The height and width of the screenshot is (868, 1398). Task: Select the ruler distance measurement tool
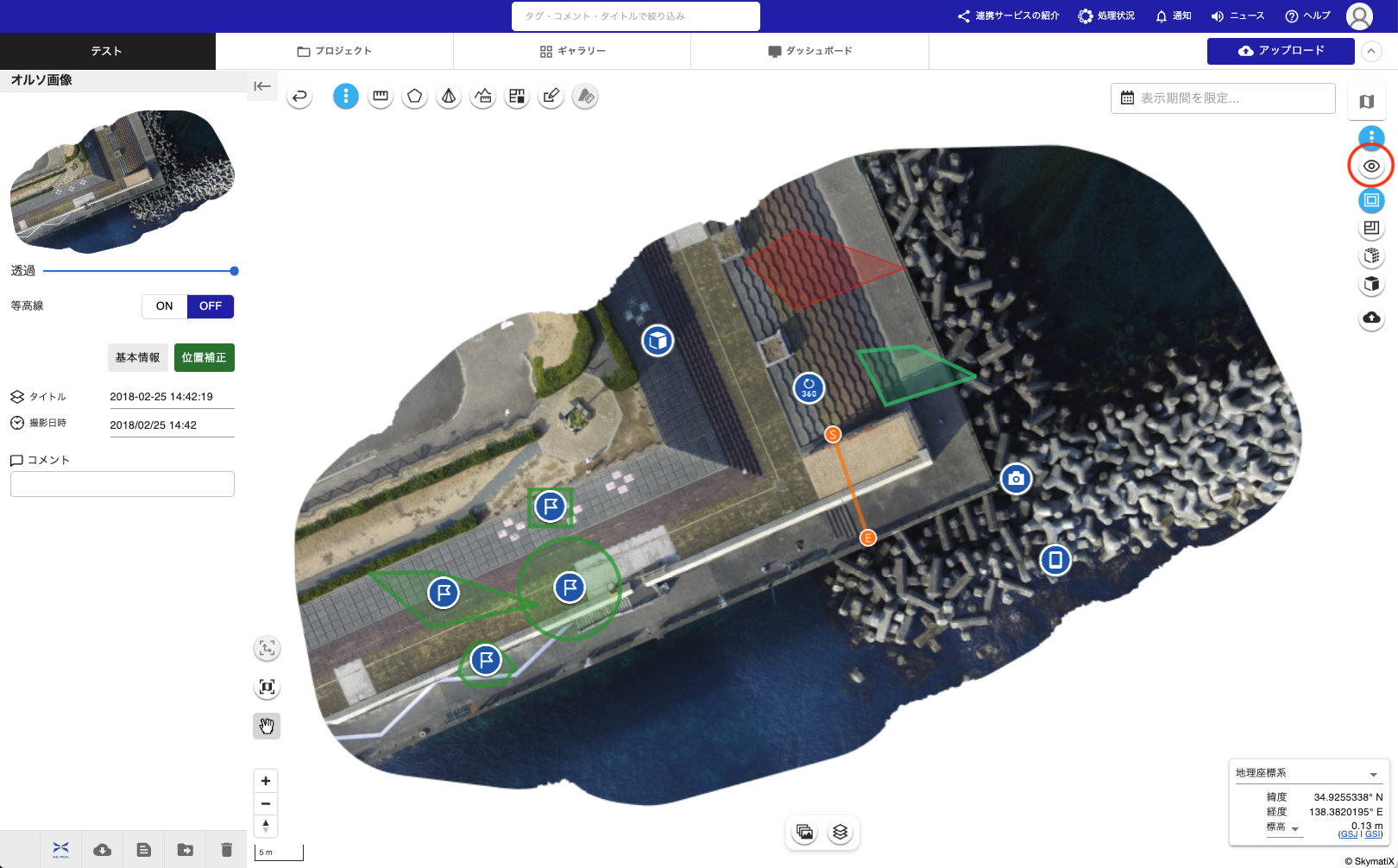[381, 97]
